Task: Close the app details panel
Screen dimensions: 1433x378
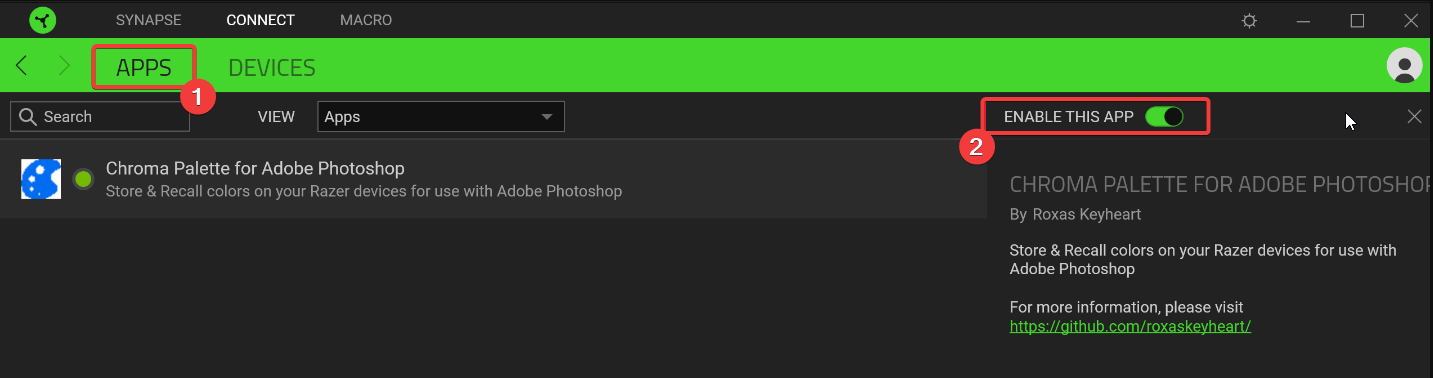Action: [1414, 116]
